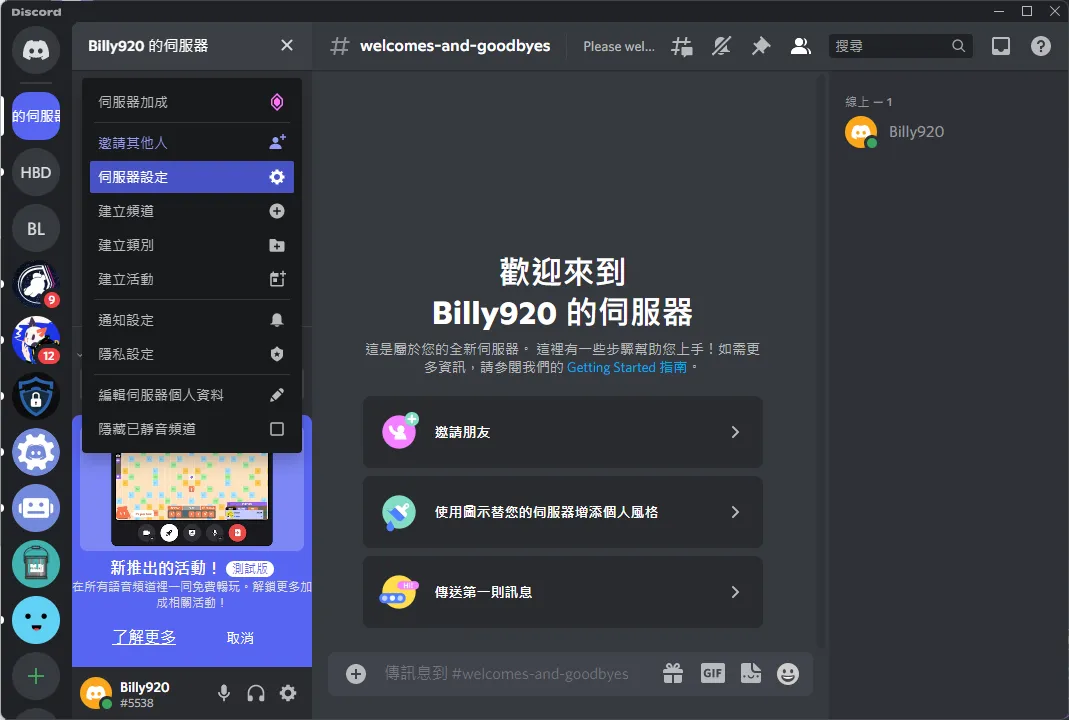Image resolution: width=1069 pixels, height=720 pixels.
Task: Open the shield lock server icon
Action: pos(36,396)
